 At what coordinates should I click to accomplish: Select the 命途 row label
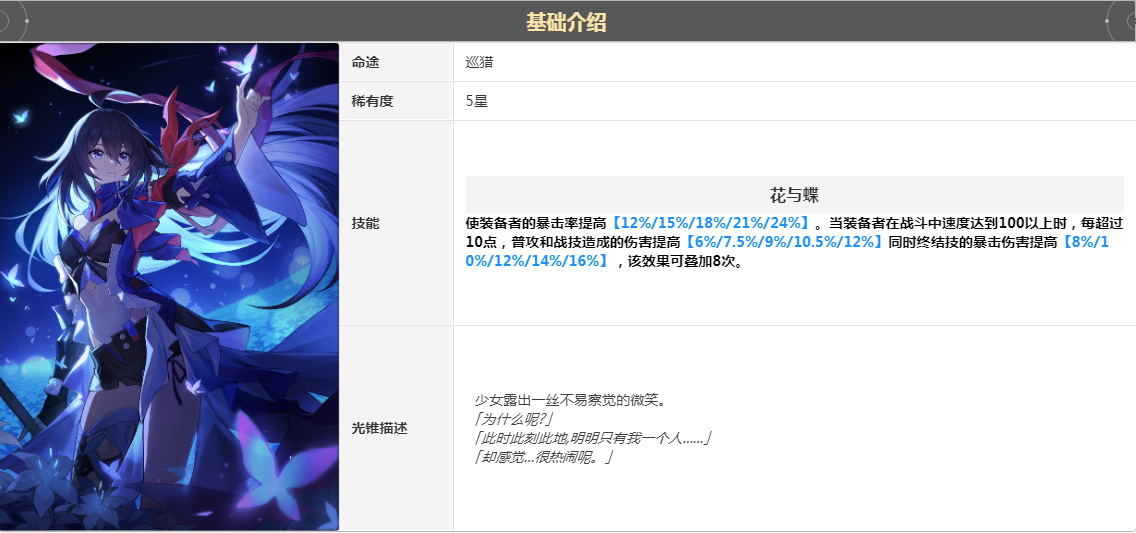(x=365, y=62)
